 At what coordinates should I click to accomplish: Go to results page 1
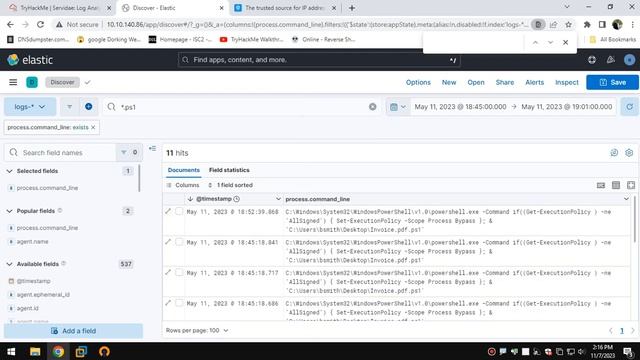coord(622,331)
